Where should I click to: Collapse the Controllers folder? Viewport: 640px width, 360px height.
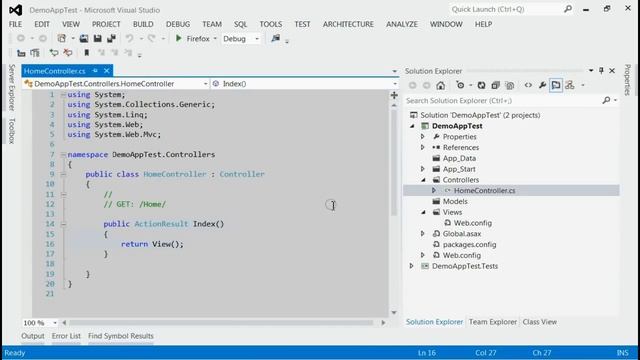coord(423,180)
